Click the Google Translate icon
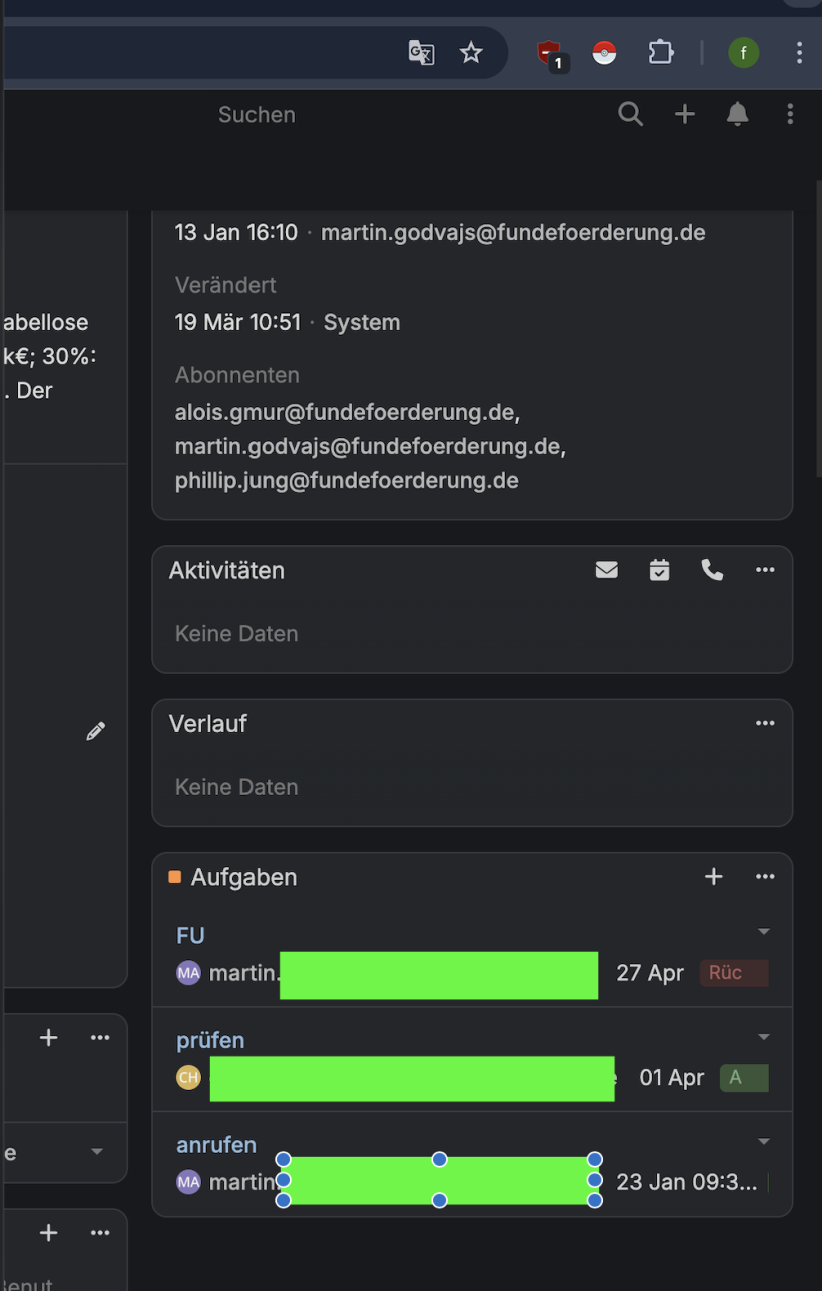Screen dimensions: 822x1291 421,53
